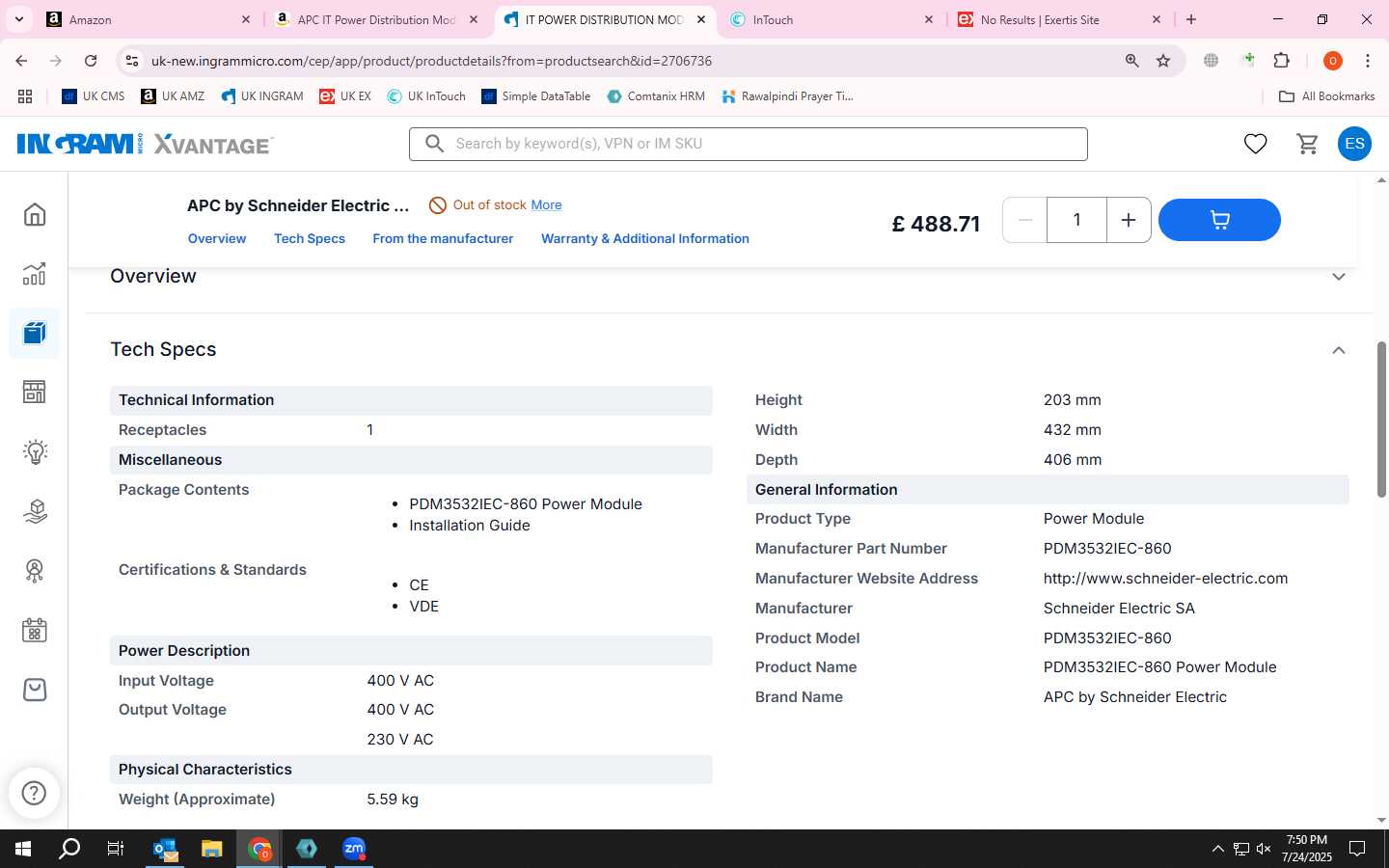Open the calendar sidebar icon

35,631
